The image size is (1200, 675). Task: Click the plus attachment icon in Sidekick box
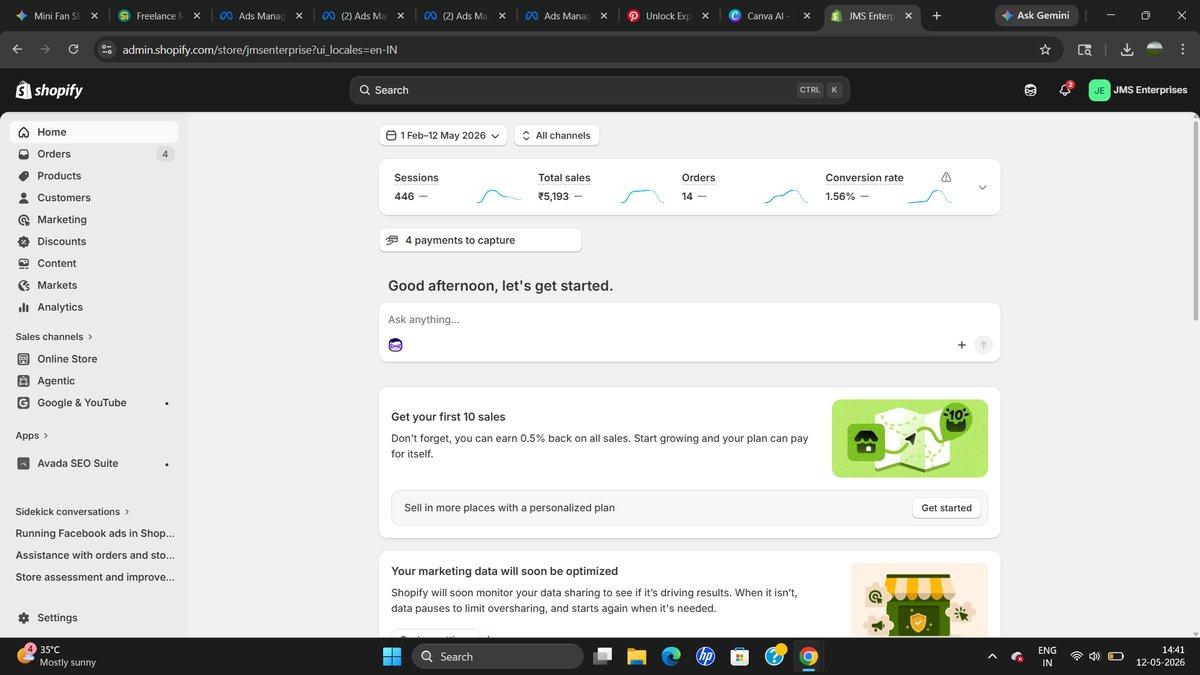tap(962, 345)
